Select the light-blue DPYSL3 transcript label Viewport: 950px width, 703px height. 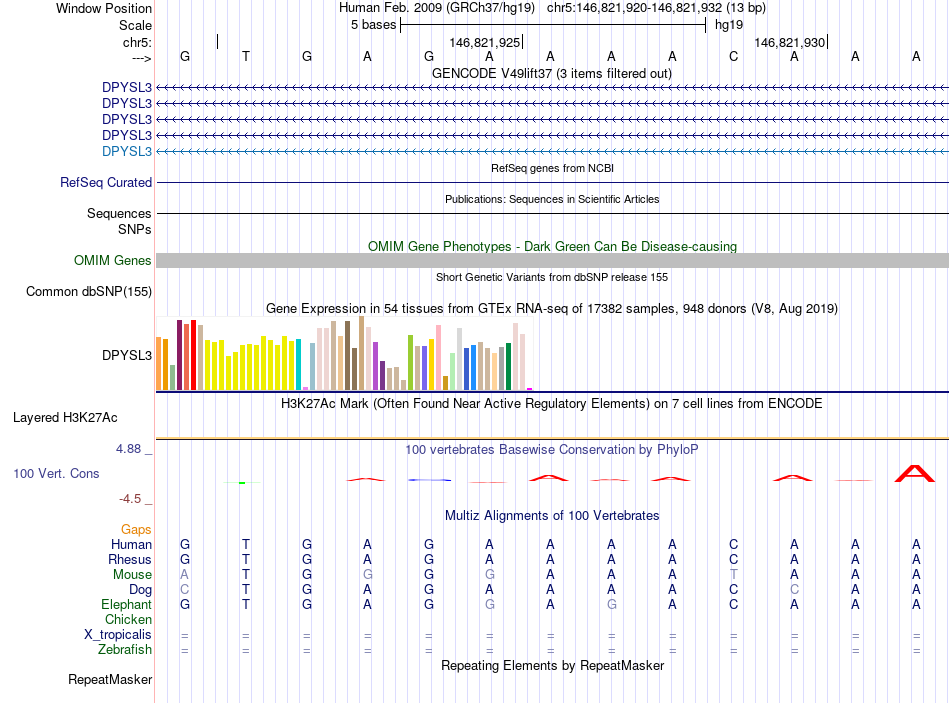[127, 152]
